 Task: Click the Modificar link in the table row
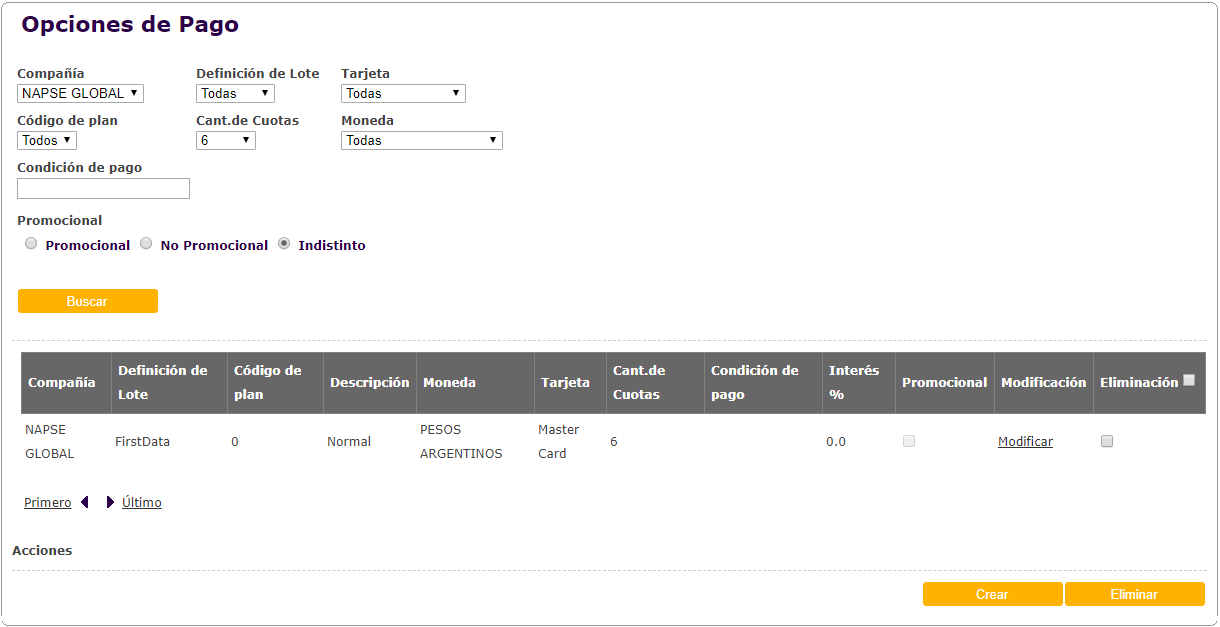(1025, 441)
